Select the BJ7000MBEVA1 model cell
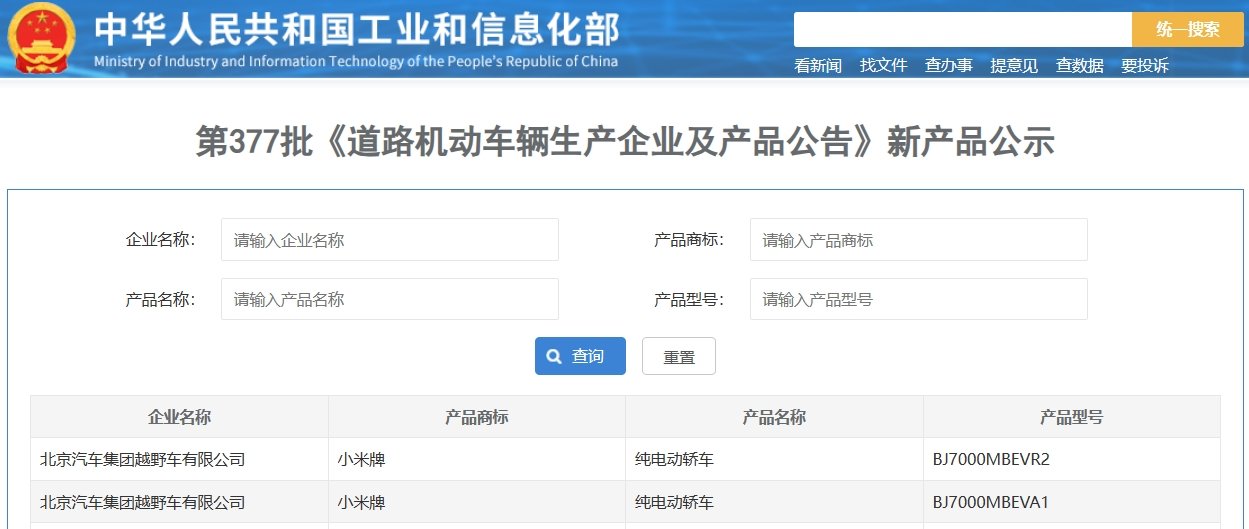This screenshot has height=529, width=1249. pyautogui.click(x=1072, y=502)
